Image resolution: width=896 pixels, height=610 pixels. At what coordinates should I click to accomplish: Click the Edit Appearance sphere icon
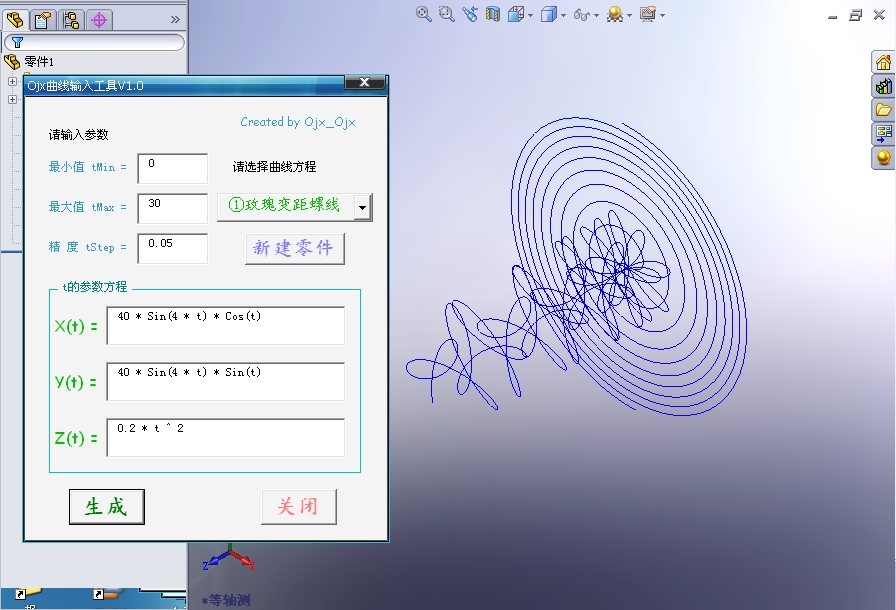pyautogui.click(x=615, y=14)
